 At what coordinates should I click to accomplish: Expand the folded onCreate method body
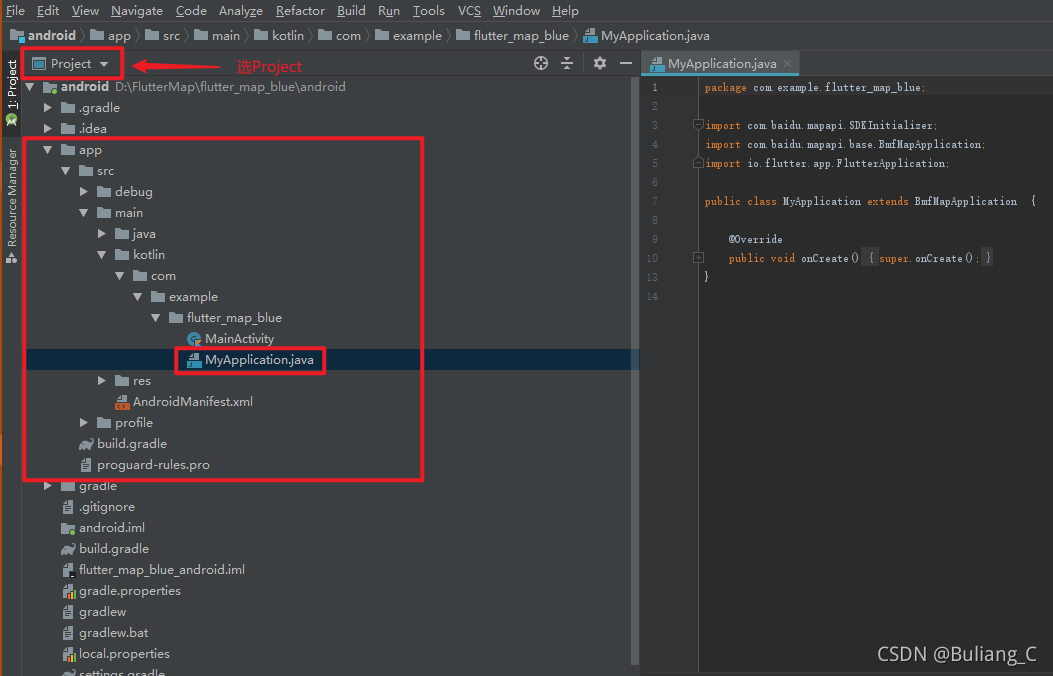698,258
